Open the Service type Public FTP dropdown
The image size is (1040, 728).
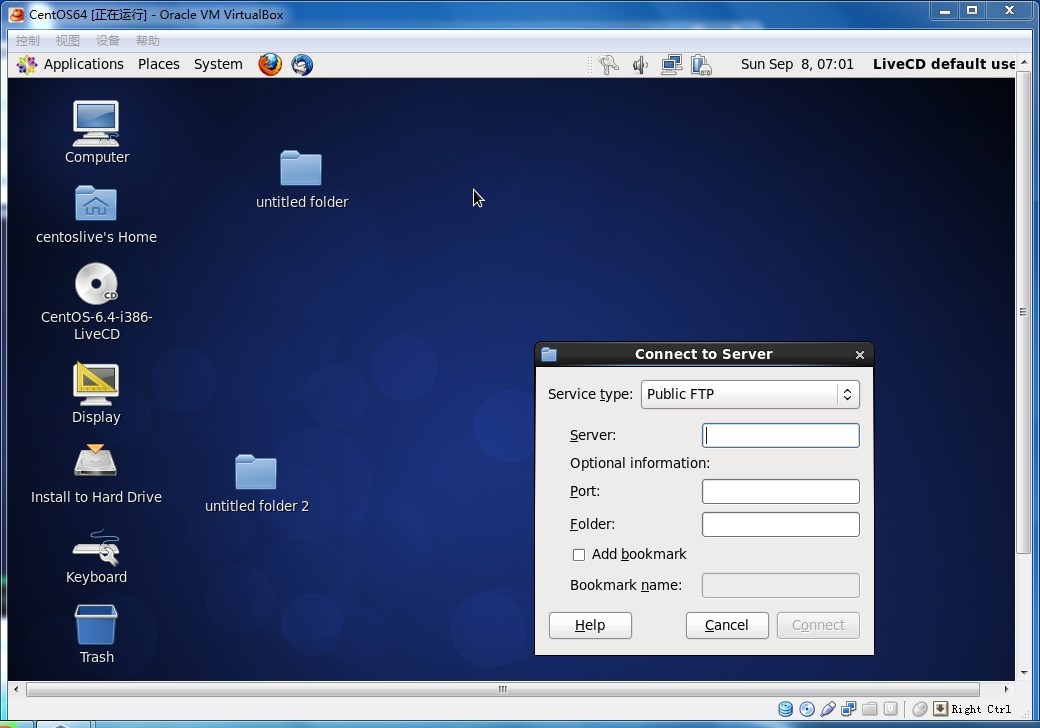tap(750, 394)
